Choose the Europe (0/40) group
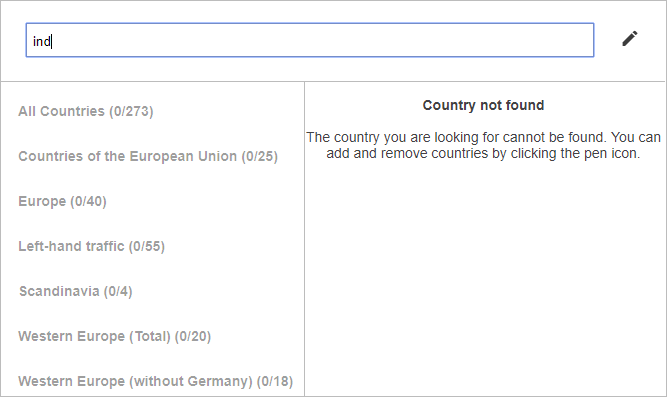The height and width of the screenshot is (397, 667). pos(62,201)
